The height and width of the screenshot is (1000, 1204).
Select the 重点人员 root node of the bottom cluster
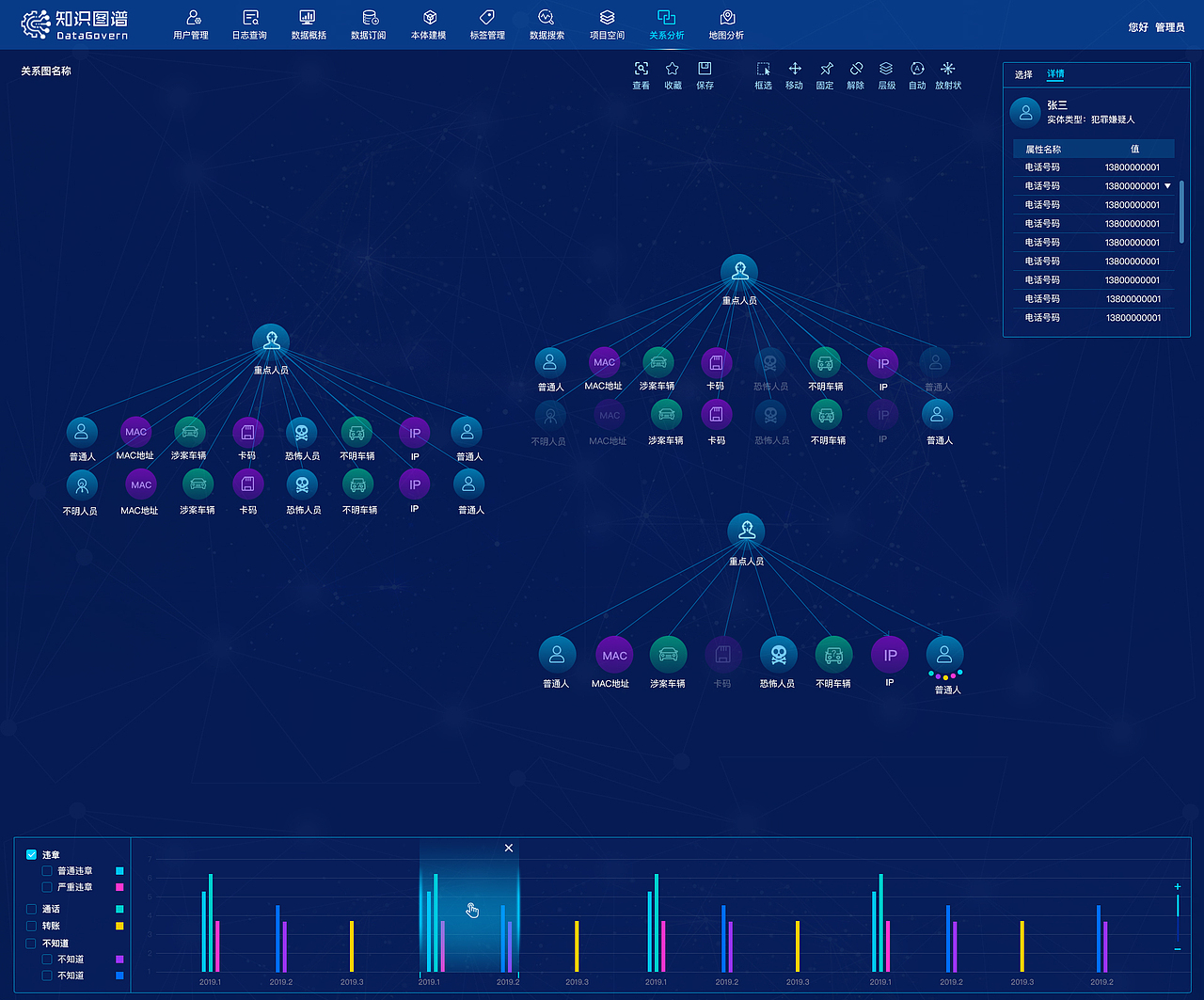(x=746, y=532)
